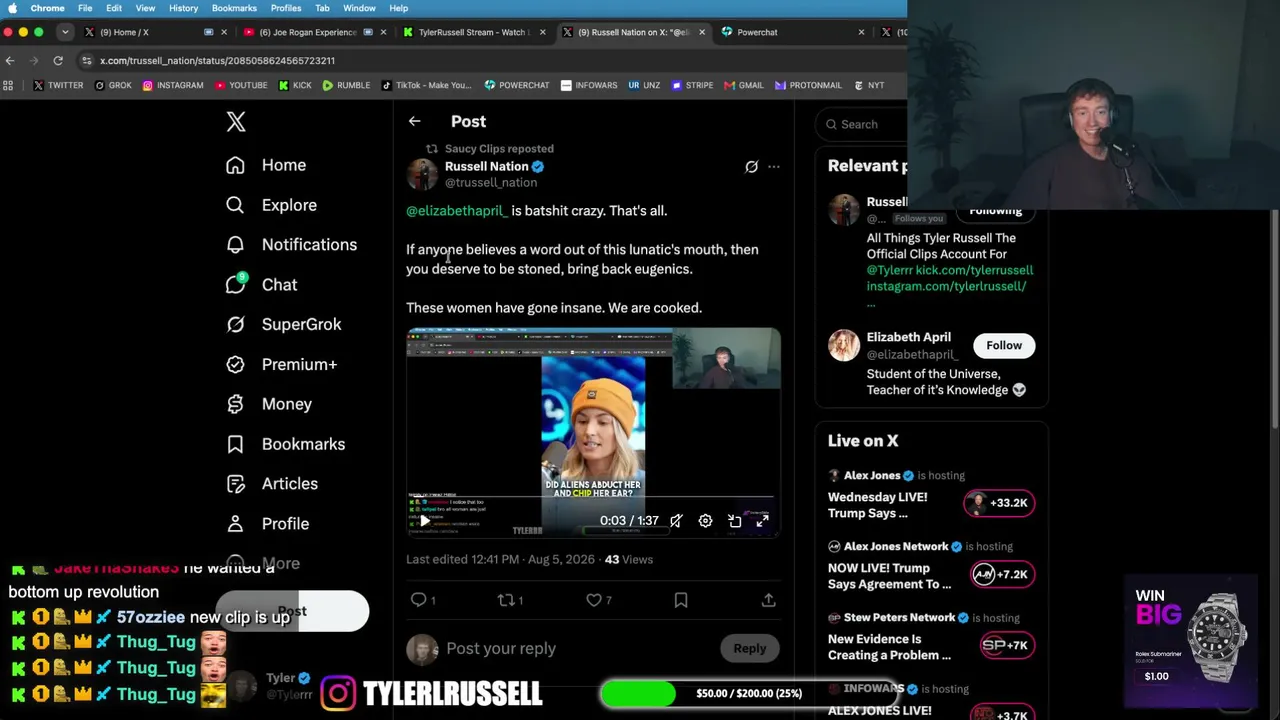1280x720 pixels.
Task: Open the Profiles menu
Action: pos(286,8)
